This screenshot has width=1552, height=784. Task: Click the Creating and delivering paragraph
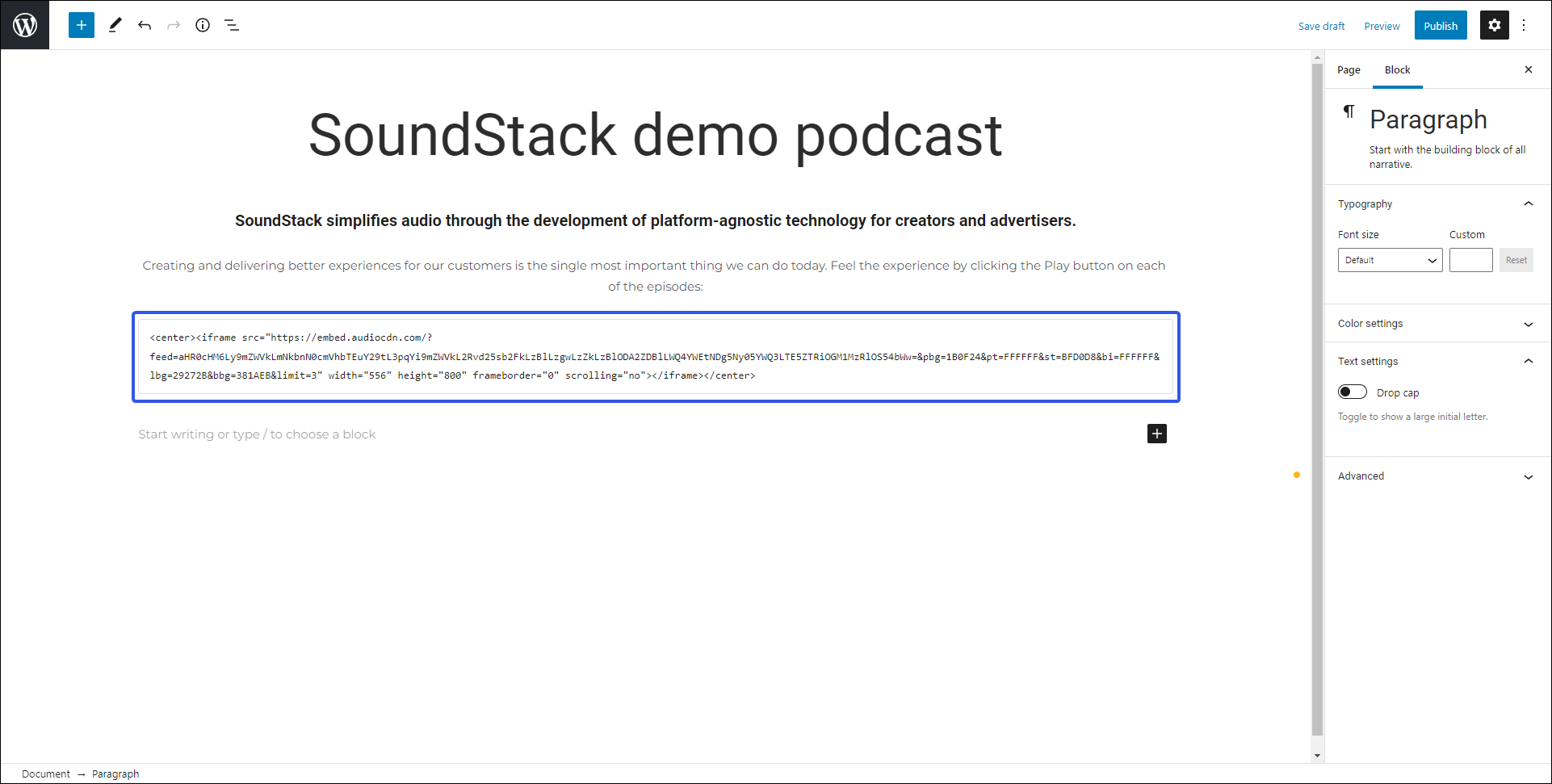click(x=655, y=275)
